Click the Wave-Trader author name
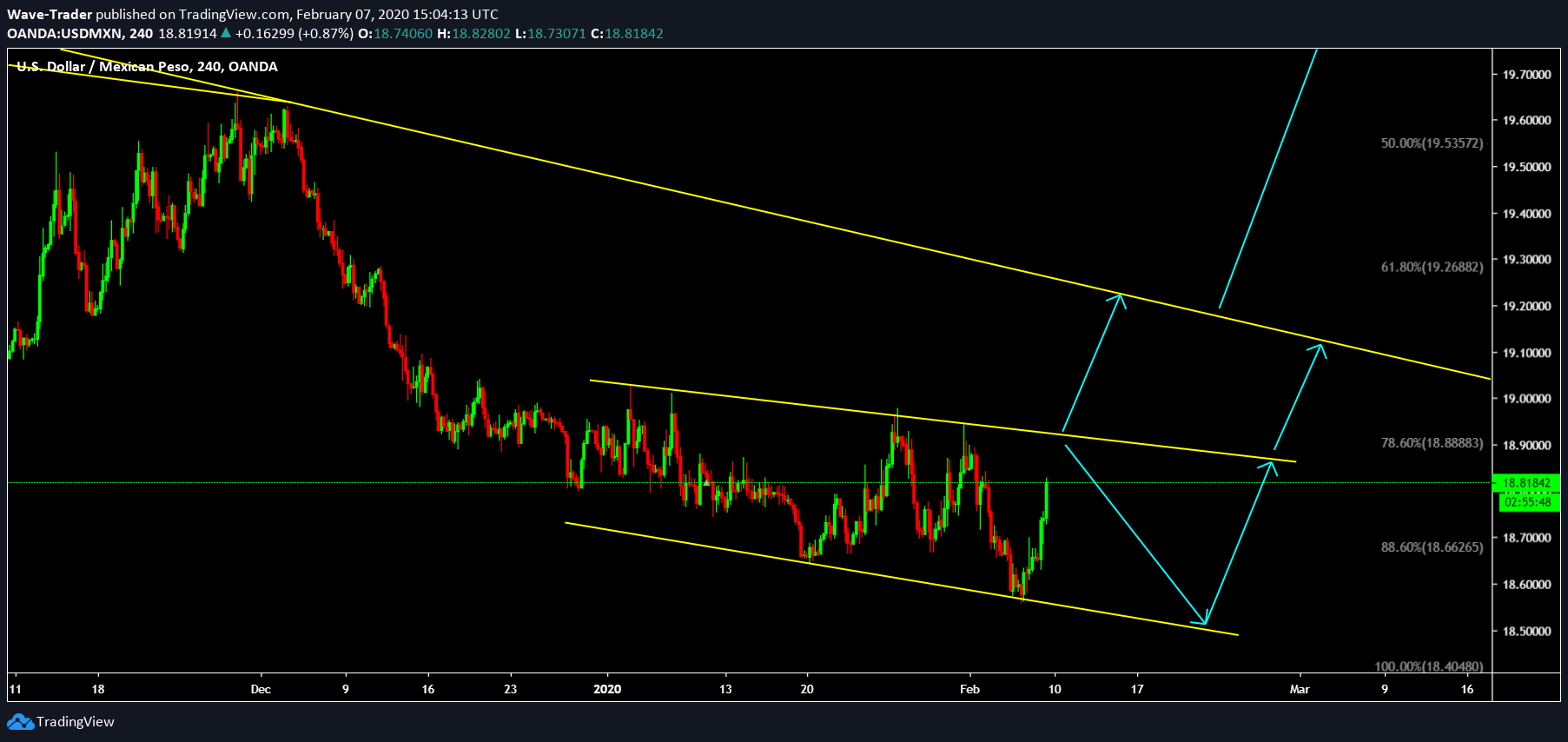Image resolution: width=1568 pixels, height=742 pixels. click(x=50, y=14)
